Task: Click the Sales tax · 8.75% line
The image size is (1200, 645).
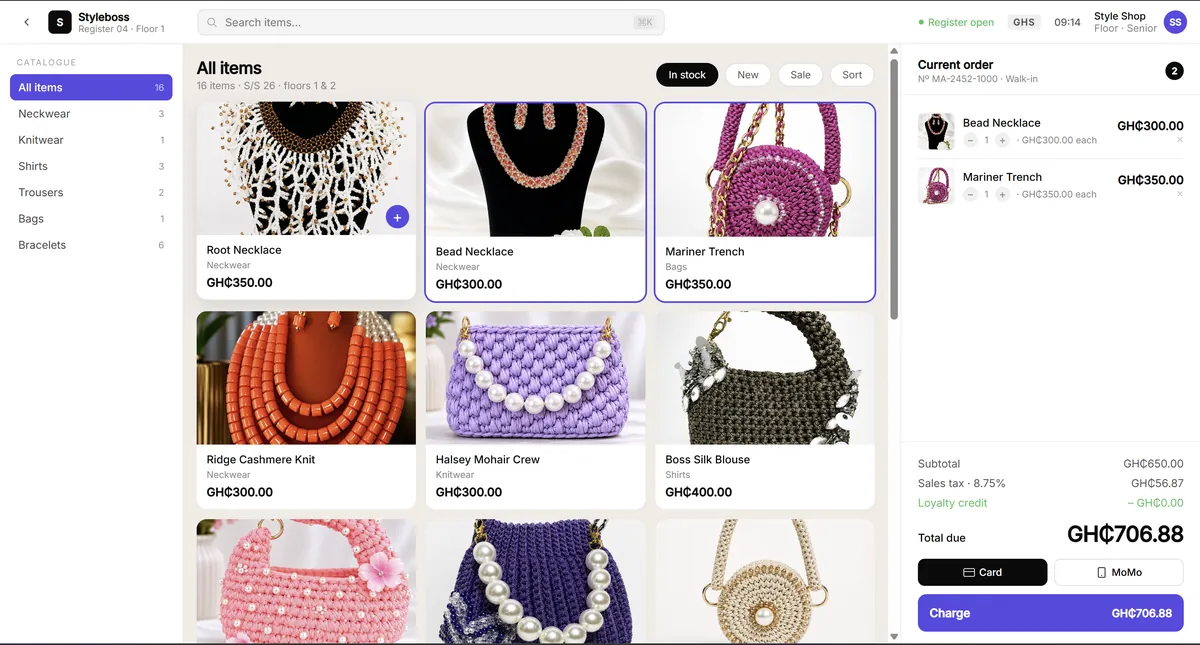Action: point(1051,483)
